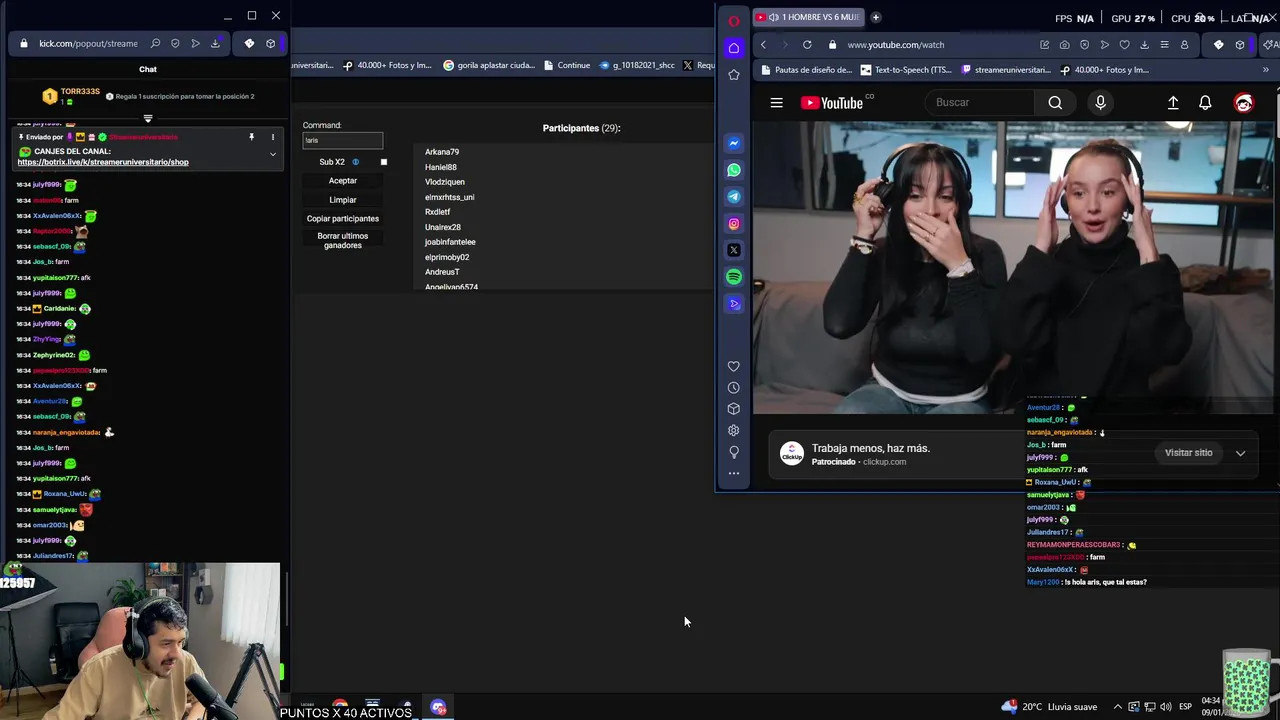The height and width of the screenshot is (720, 1280).
Task: Open the kick.com popout downloads icon
Action: 215,43
